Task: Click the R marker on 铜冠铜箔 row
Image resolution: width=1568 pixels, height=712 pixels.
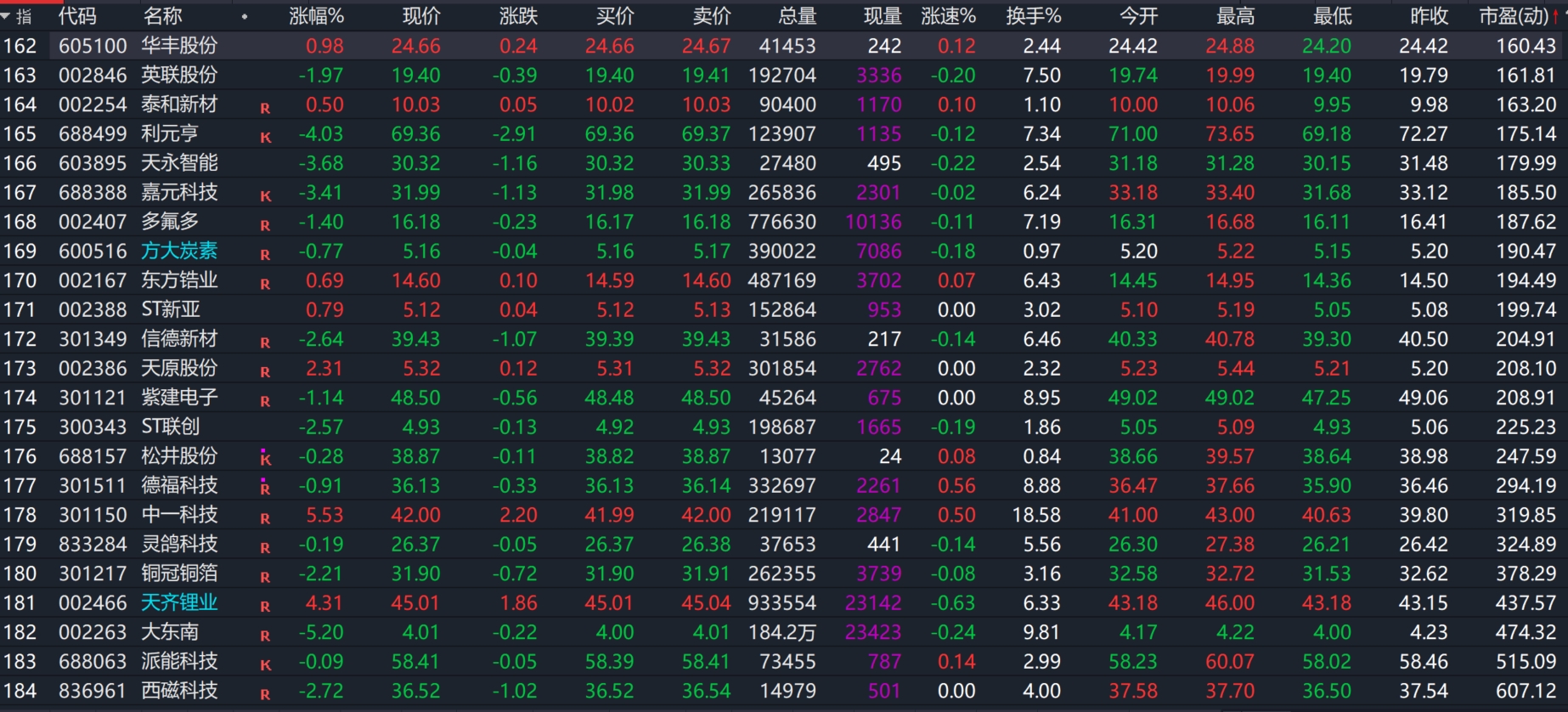Action: (265, 577)
